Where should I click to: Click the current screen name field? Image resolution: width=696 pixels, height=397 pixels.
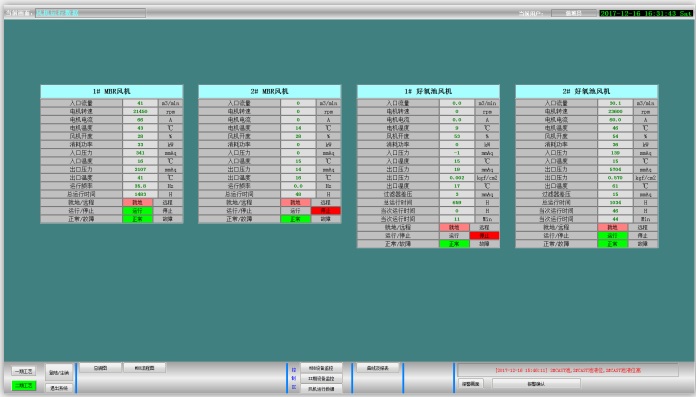point(91,13)
